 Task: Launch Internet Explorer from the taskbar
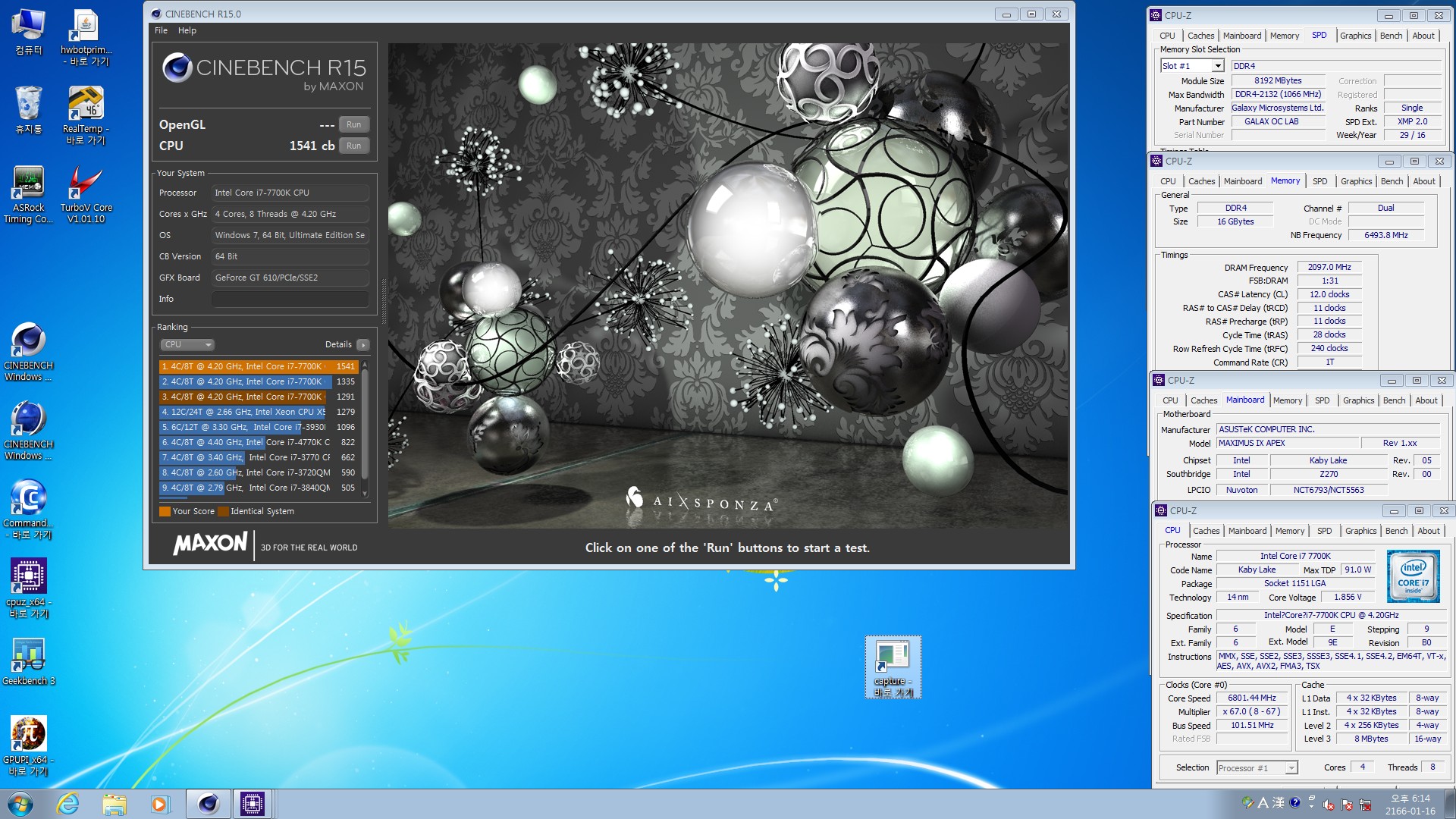click(x=68, y=804)
